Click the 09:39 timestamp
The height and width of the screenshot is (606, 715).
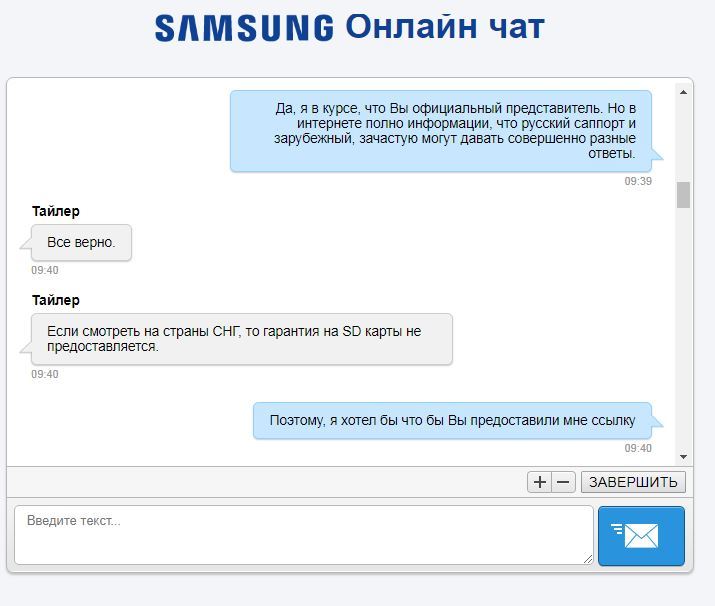[638, 181]
